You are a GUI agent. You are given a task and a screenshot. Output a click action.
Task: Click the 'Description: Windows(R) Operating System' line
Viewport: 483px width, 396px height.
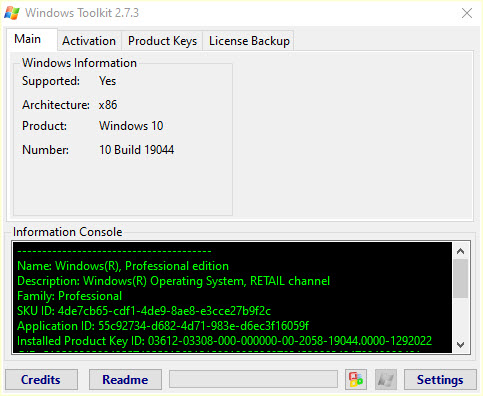coord(173,281)
